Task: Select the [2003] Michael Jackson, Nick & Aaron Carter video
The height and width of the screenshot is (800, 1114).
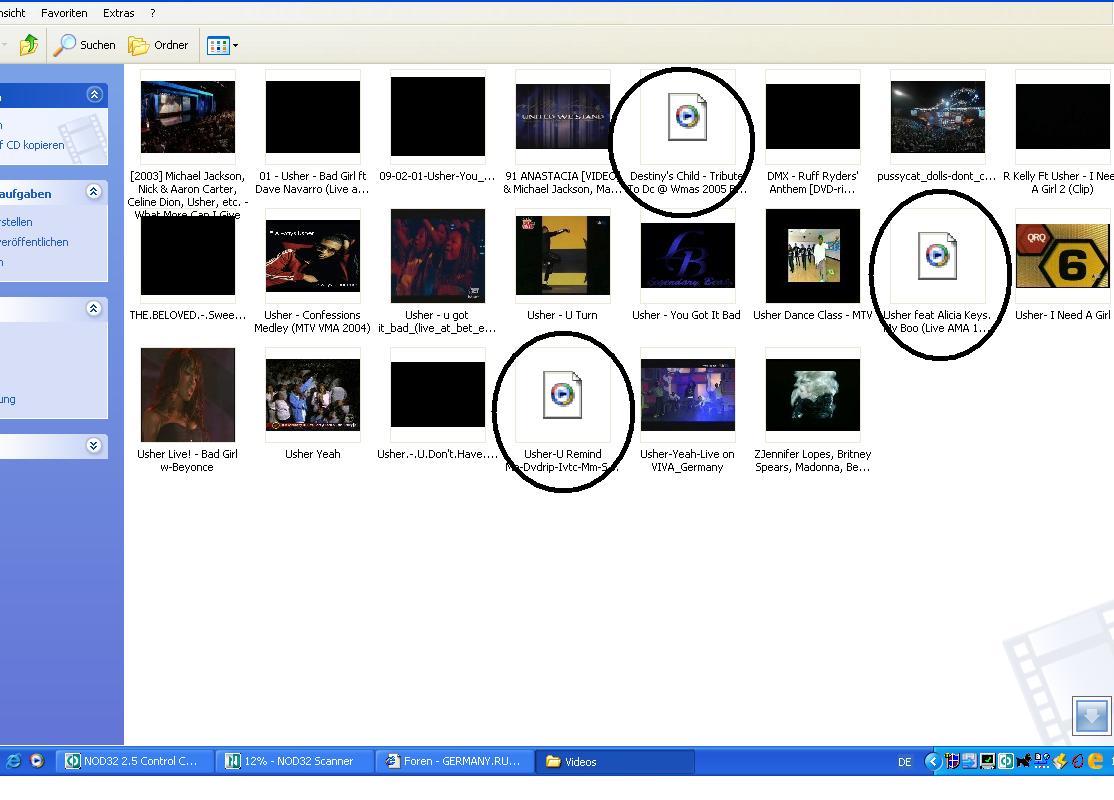Action: point(188,117)
